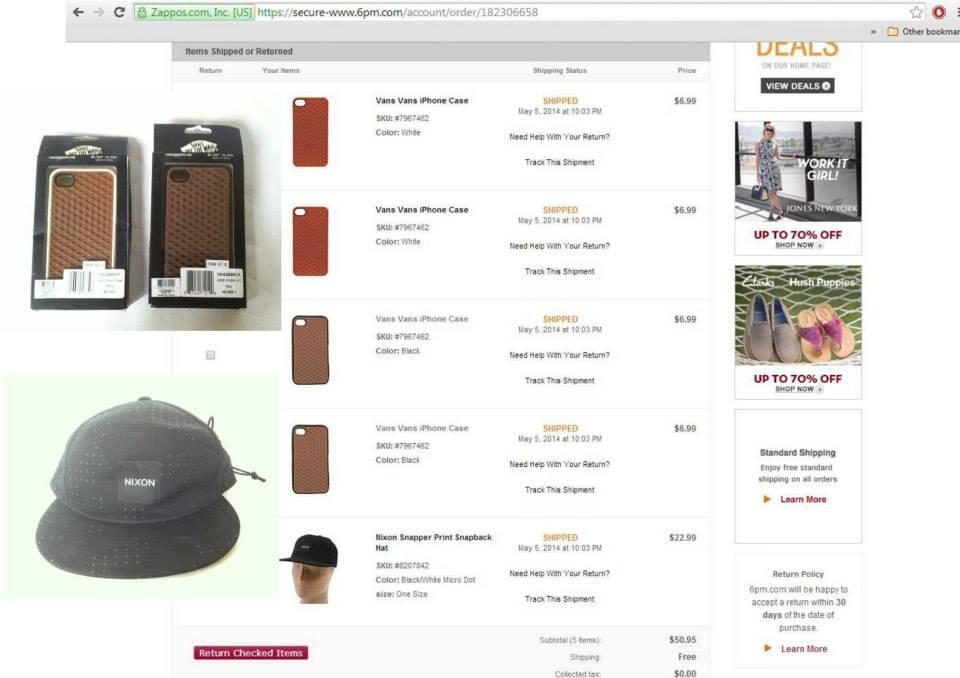The width and height of the screenshot is (960, 678).
Task: Click the red Opera-style extension icon
Action: [939, 12]
